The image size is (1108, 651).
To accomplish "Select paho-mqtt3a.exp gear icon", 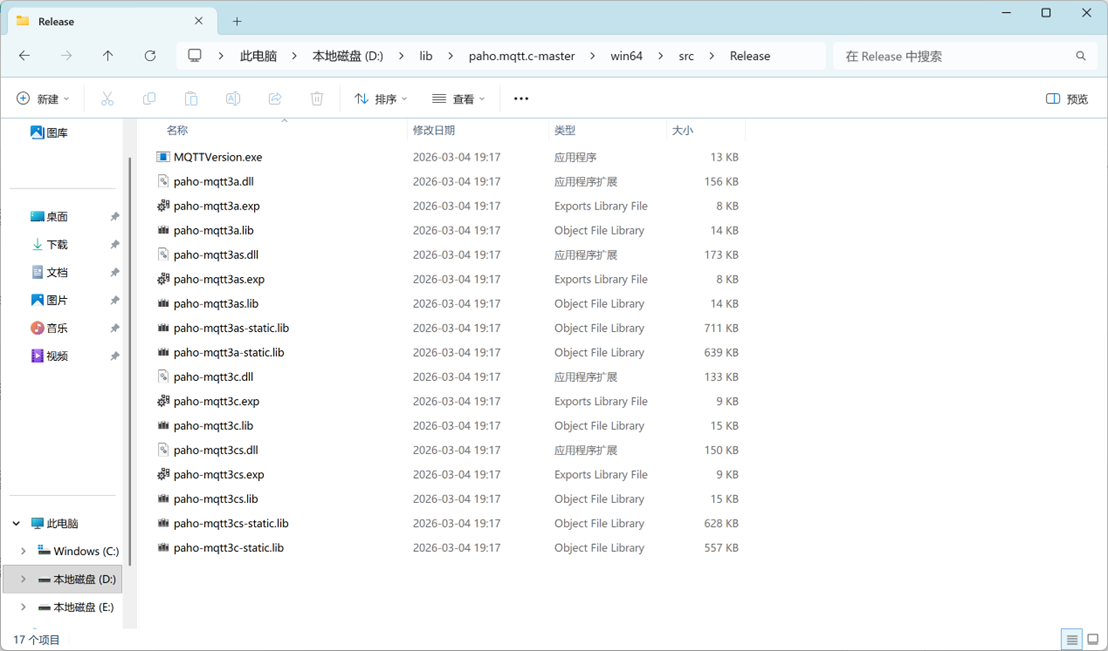I will (163, 206).
